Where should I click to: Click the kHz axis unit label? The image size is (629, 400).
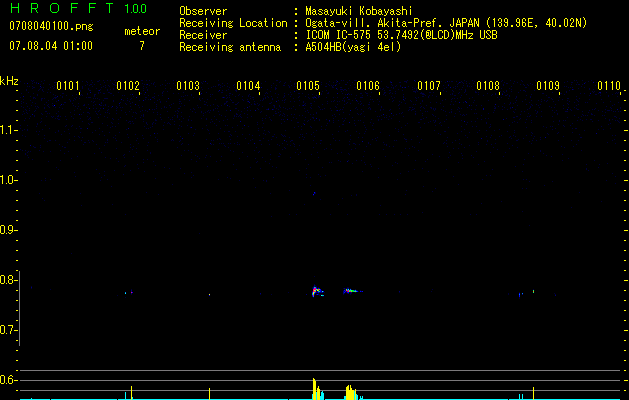(9, 81)
